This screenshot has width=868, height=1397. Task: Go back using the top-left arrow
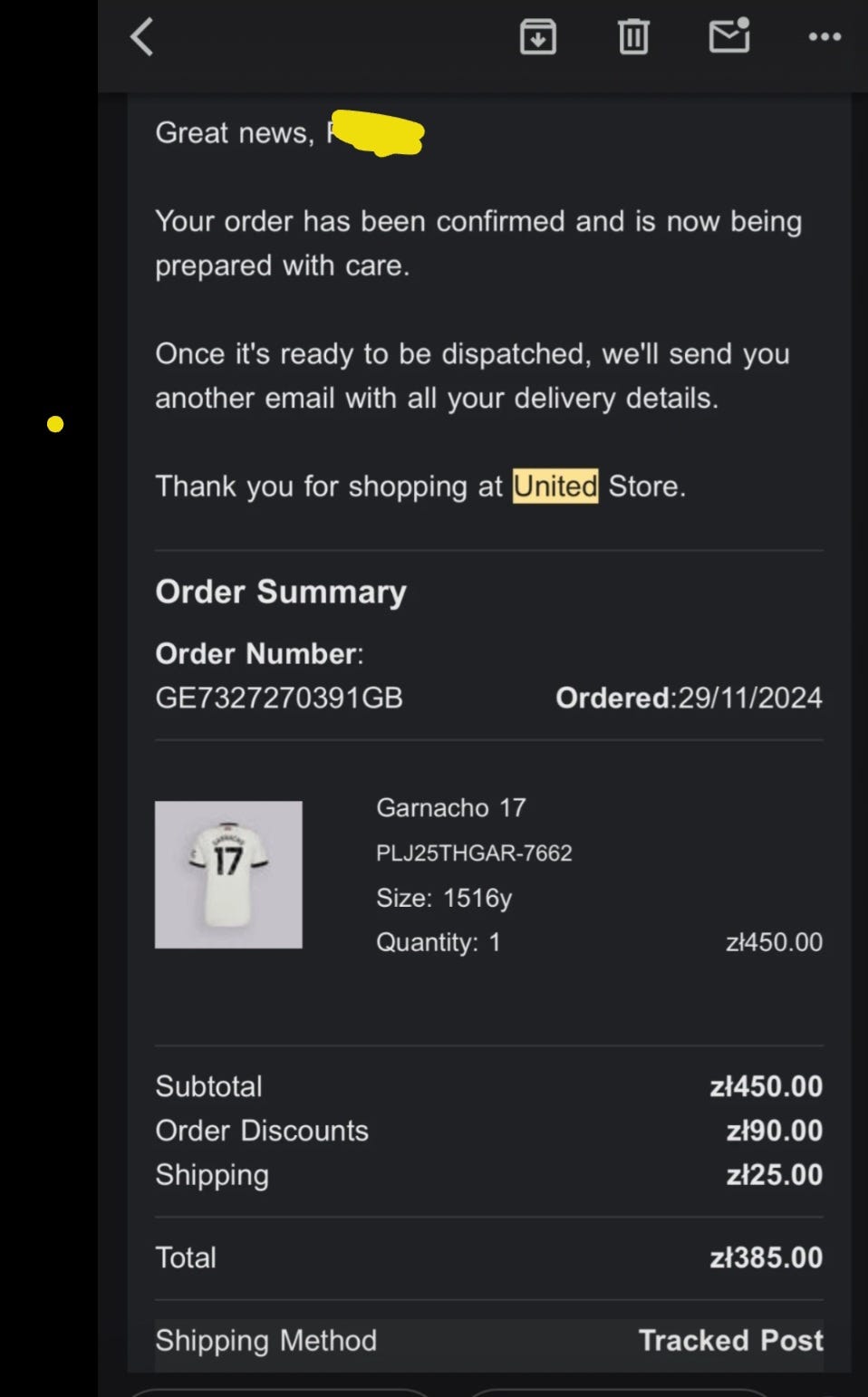[x=142, y=37]
